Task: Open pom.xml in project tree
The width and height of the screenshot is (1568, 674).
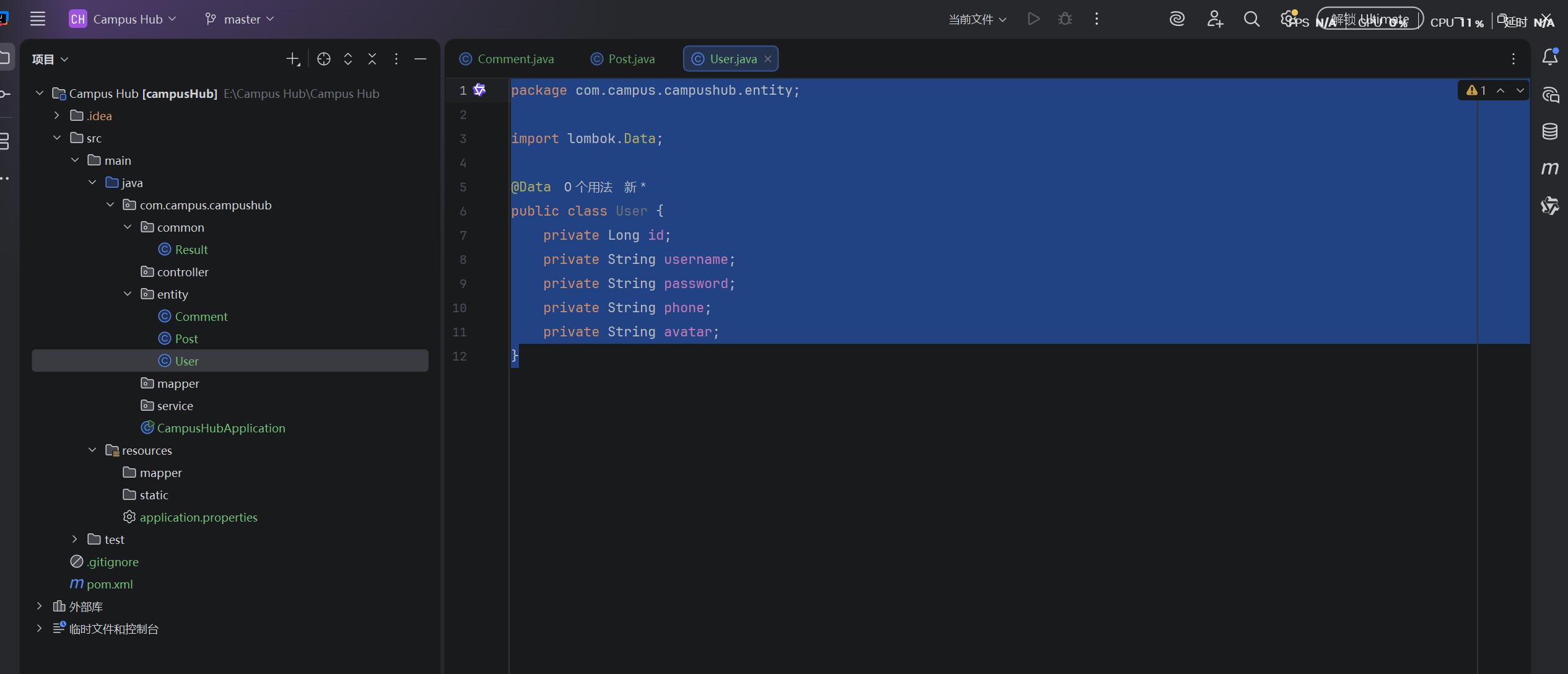Action: point(110,584)
